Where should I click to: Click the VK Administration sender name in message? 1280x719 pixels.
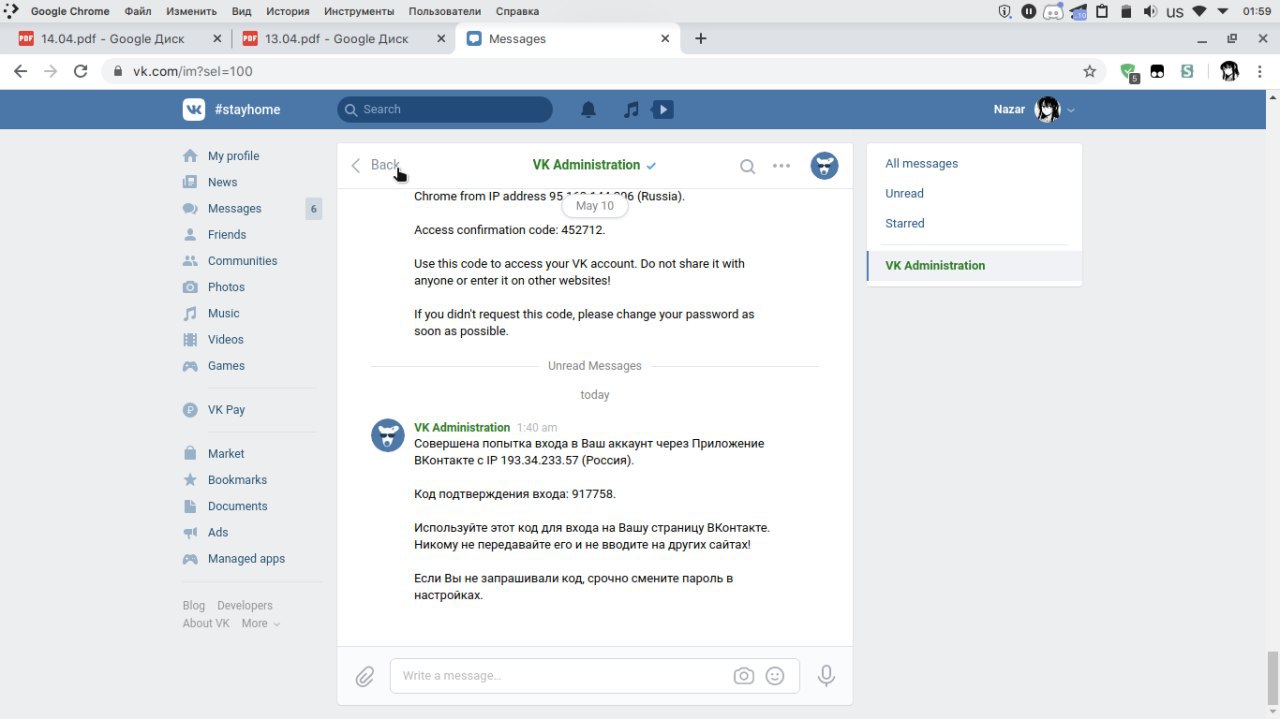462,427
